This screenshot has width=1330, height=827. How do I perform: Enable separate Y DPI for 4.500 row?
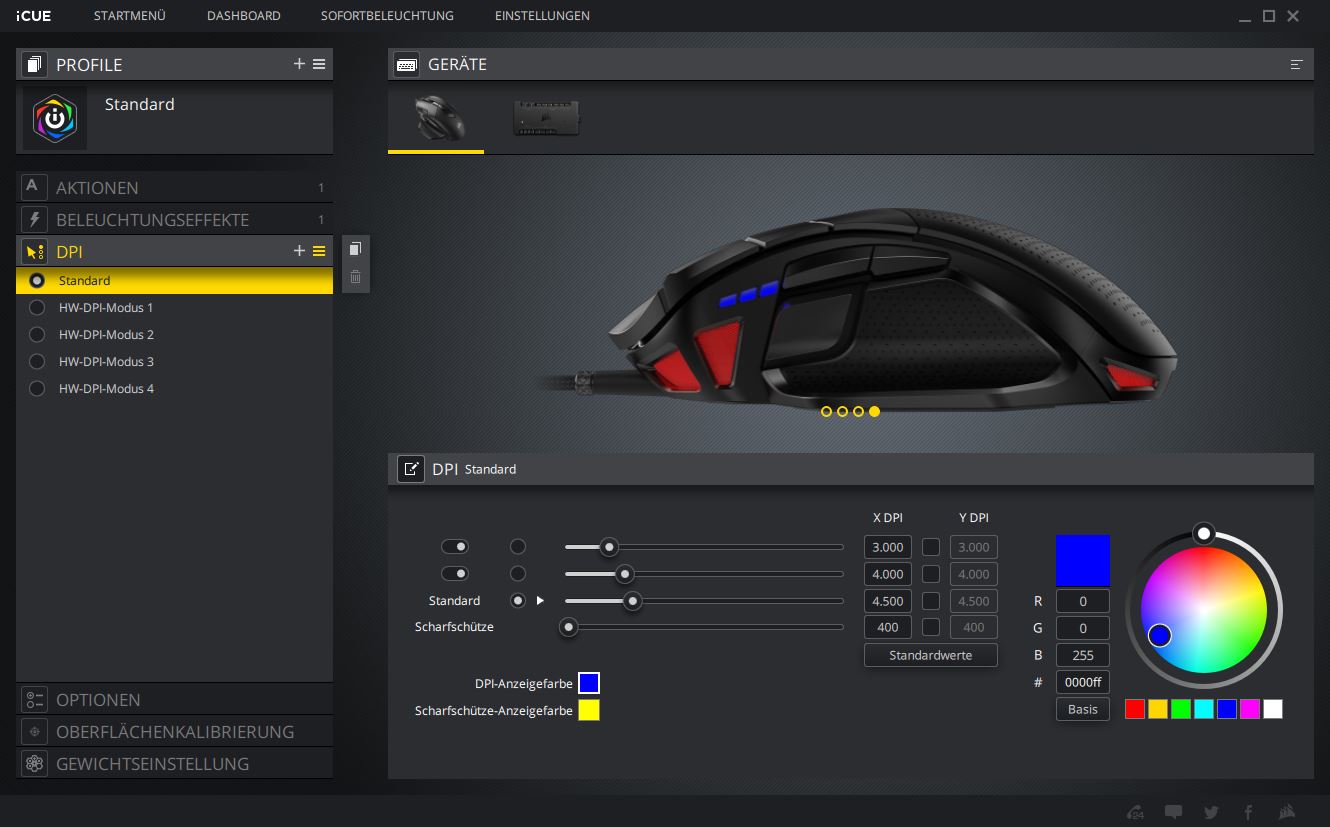click(931, 601)
